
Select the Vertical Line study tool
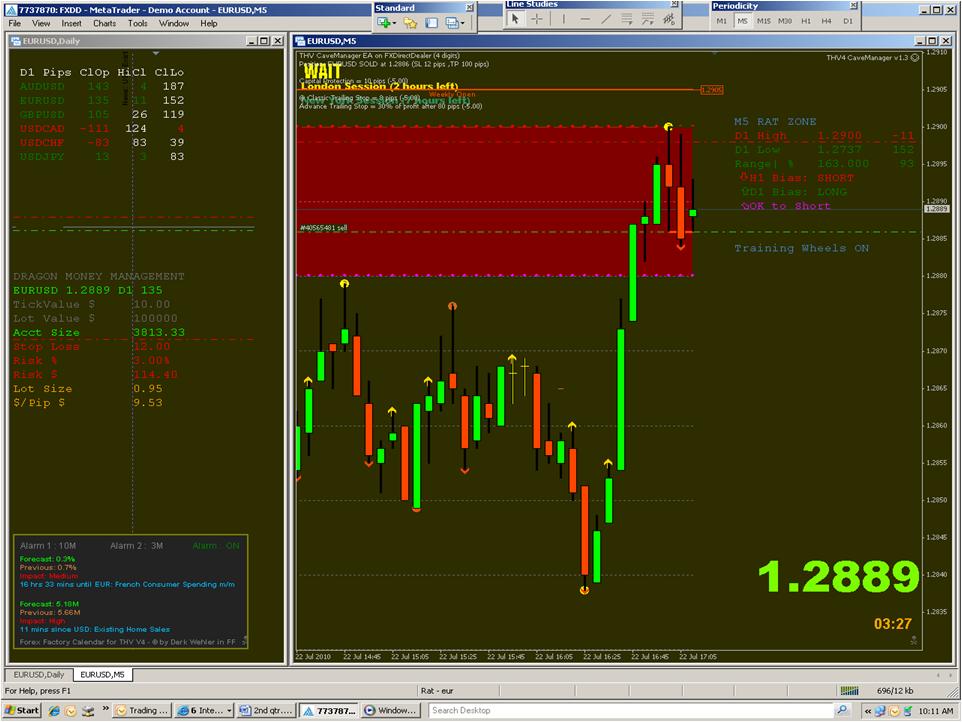coord(563,19)
